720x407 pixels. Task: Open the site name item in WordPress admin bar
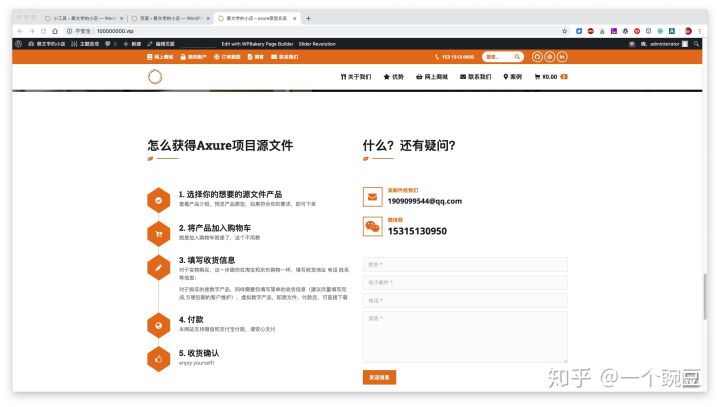(x=47, y=44)
